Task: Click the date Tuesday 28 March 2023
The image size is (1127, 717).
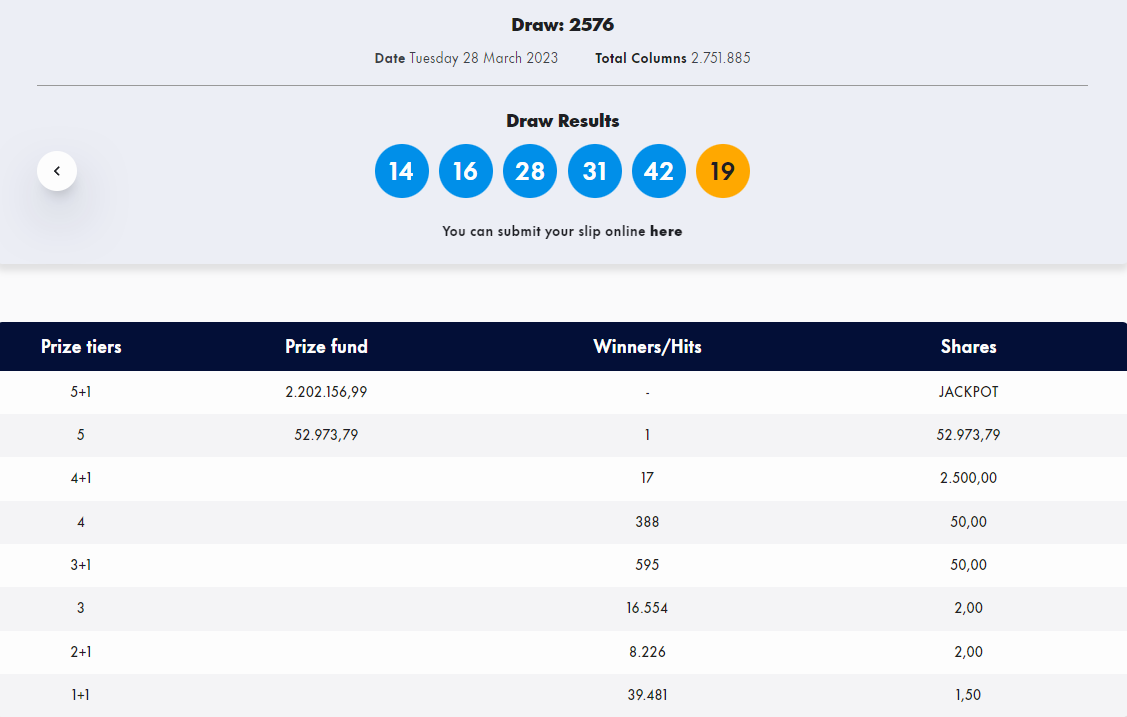Action: [x=483, y=58]
